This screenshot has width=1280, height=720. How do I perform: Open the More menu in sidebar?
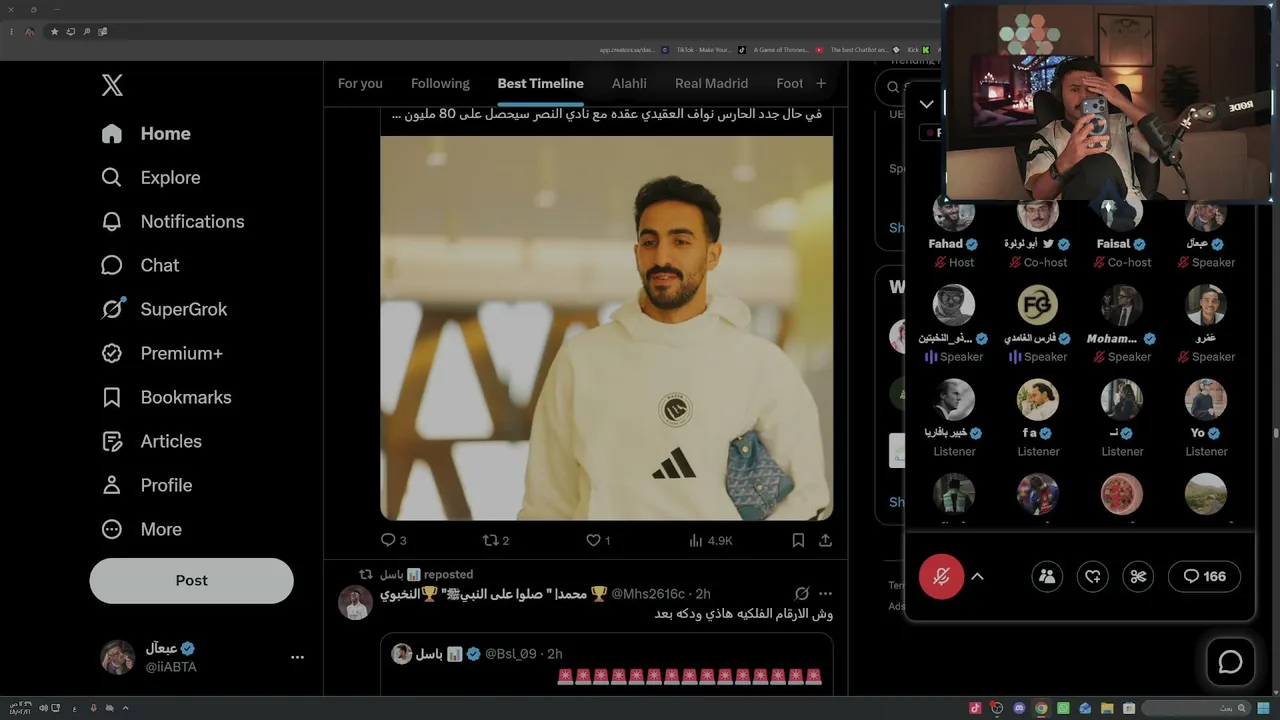coord(141,529)
